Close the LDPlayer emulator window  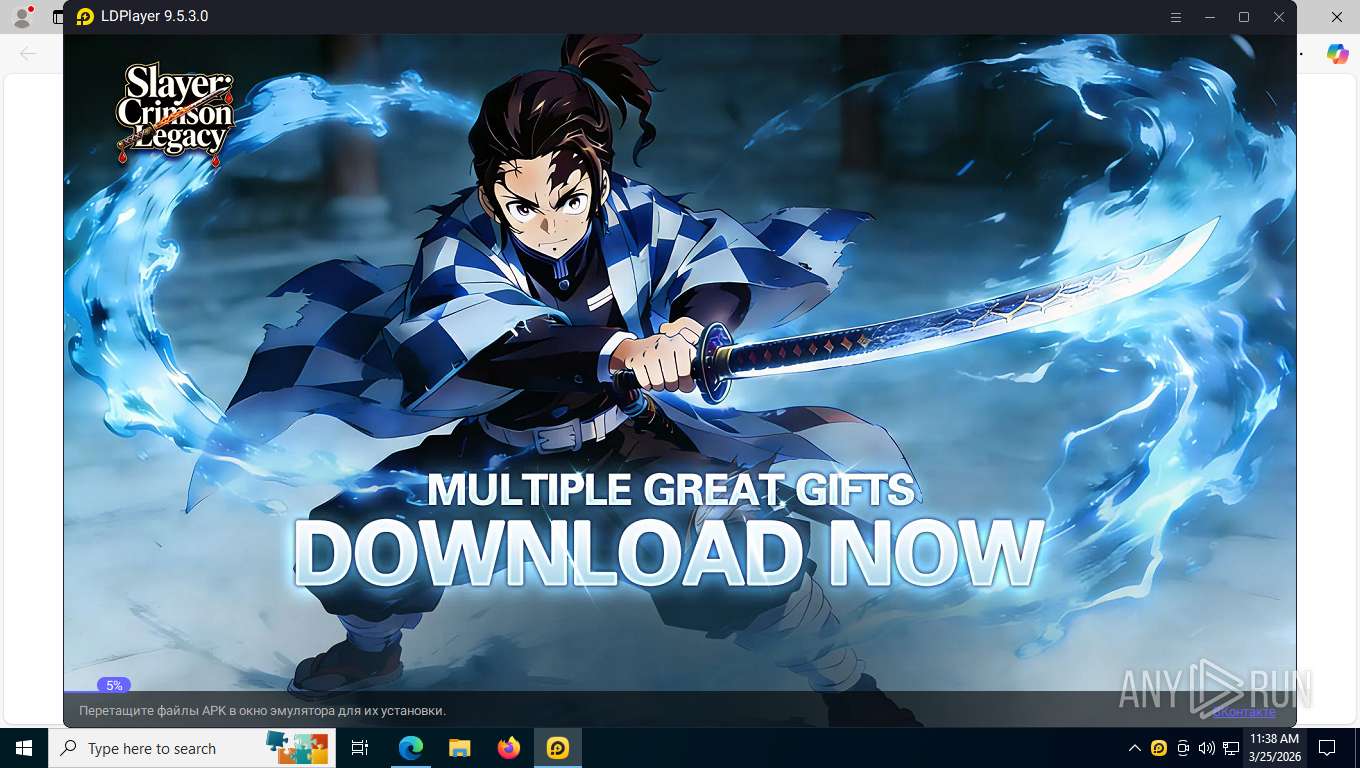(1278, 17)
